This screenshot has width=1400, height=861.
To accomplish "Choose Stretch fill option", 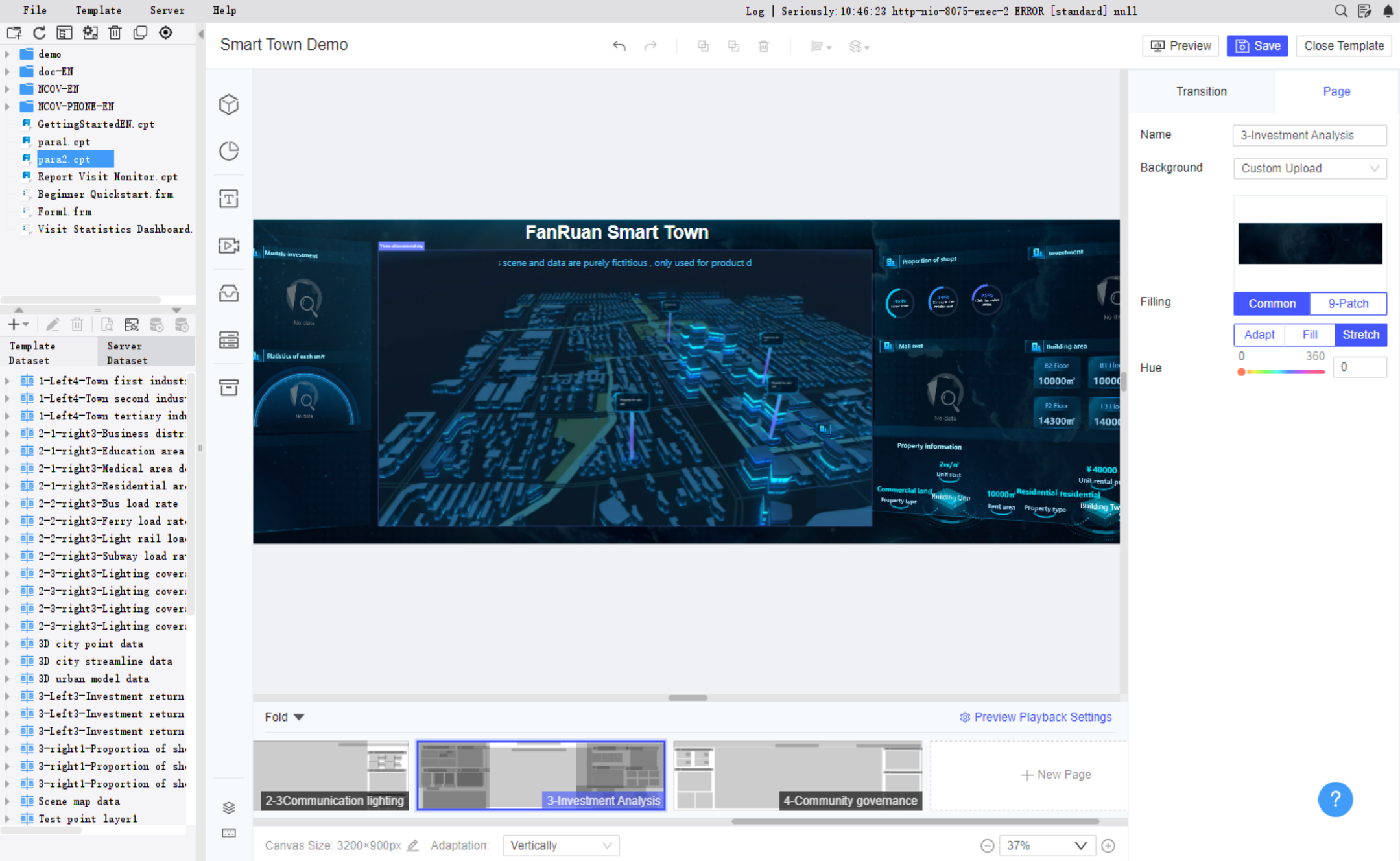I will 1360,335.
